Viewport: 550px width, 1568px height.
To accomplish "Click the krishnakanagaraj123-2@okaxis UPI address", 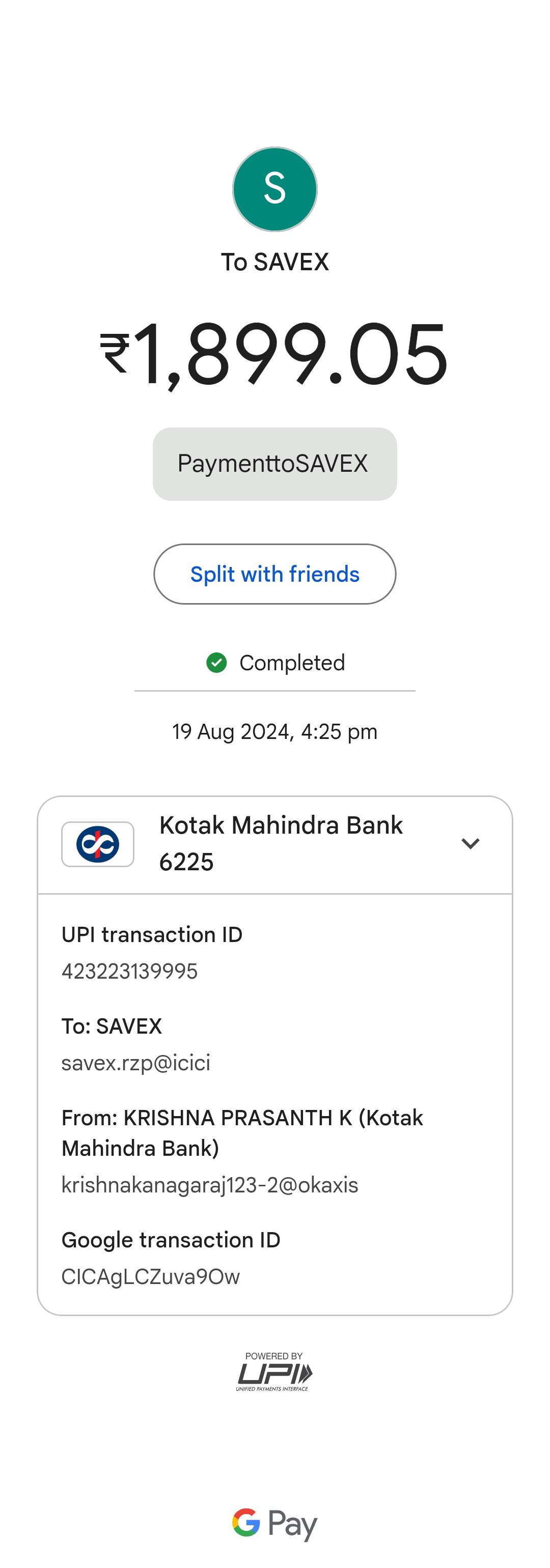I will click(209, 1184).
